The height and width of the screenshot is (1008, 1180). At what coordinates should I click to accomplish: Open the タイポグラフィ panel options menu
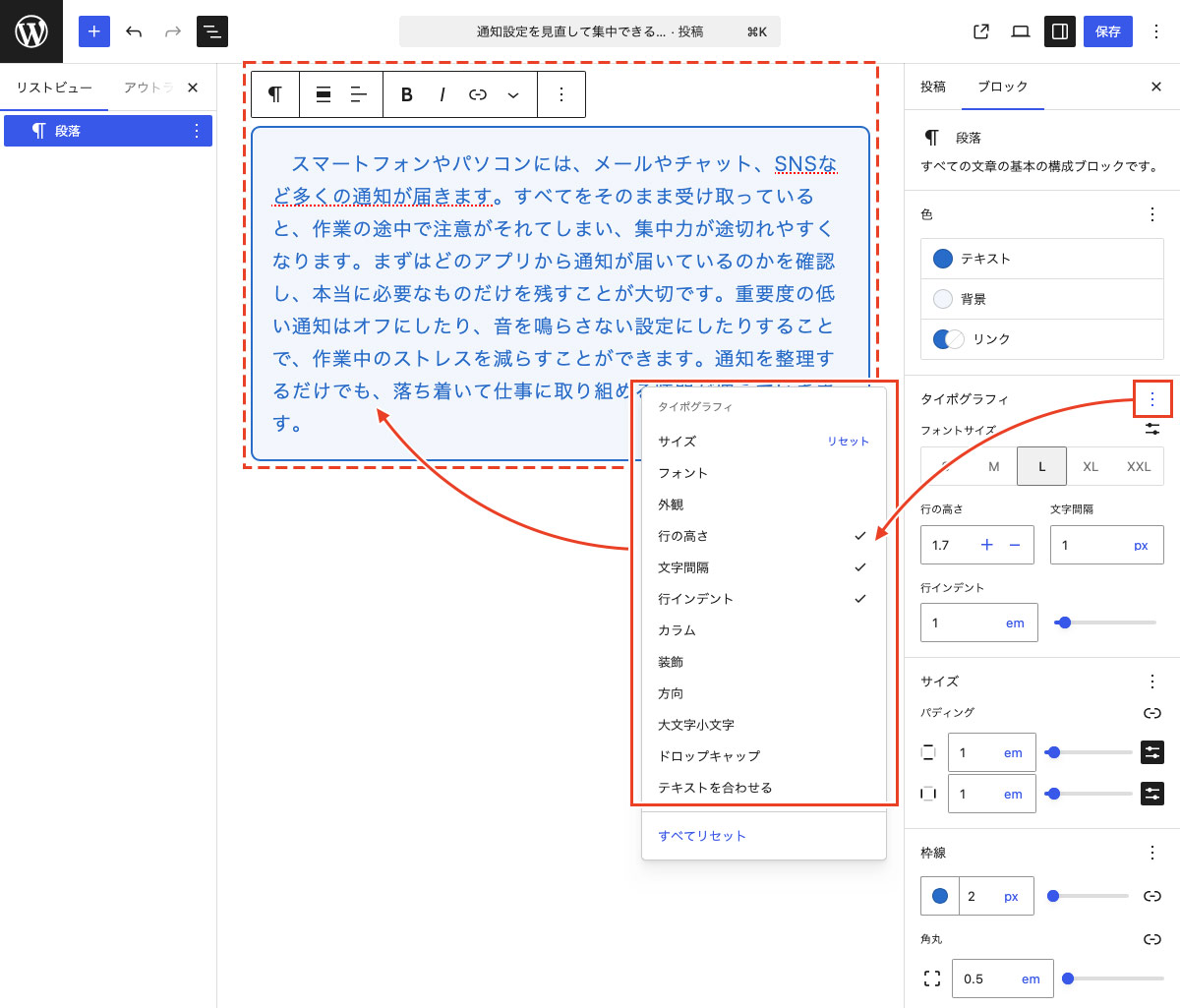click(x=1152, y=398)
